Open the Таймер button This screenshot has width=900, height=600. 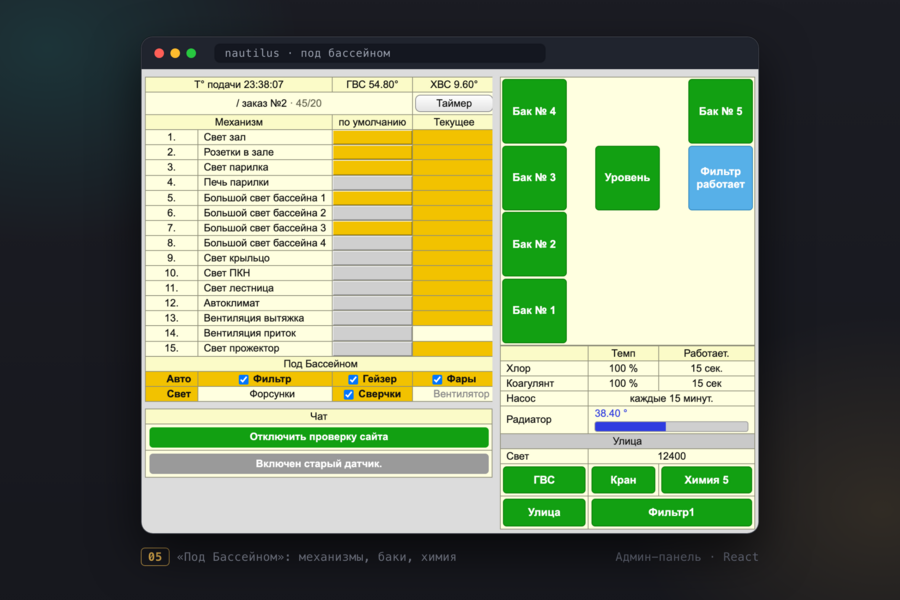[453, 103]
